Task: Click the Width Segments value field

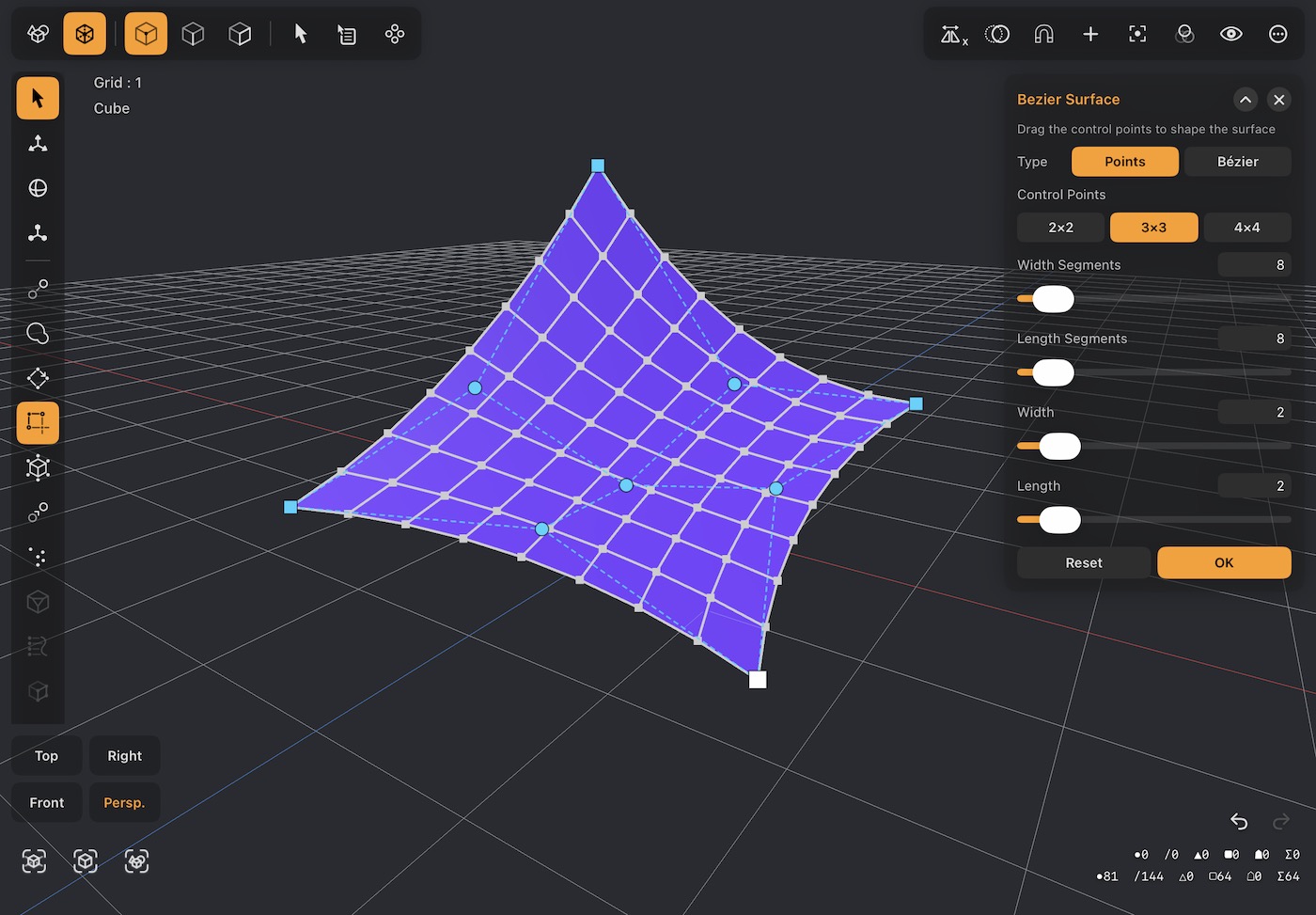Action: (1254, 265)
